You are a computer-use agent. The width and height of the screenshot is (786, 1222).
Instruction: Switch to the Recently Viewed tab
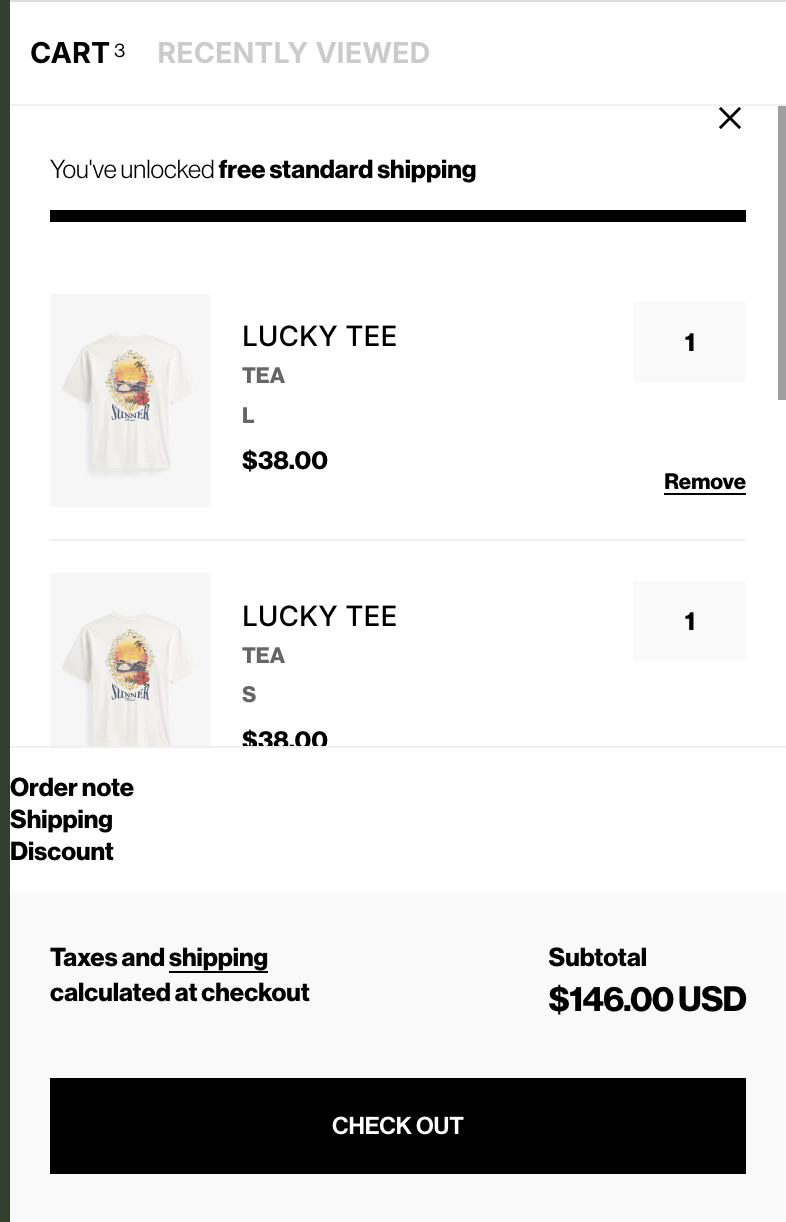pos(294,53)
